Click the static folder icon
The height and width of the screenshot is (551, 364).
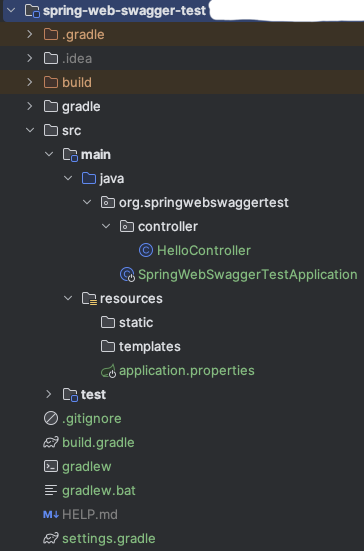tap(108, 322)
